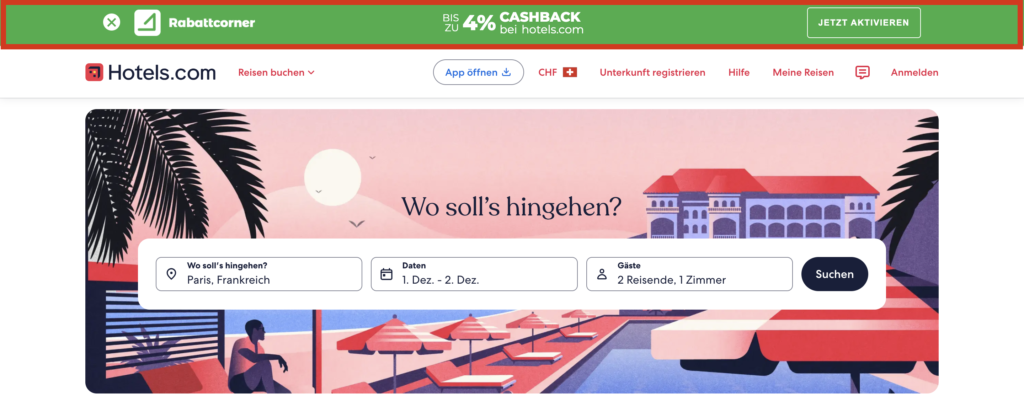Open the Daten date picker showing 1. Dez. - 2. Dez.
This screenshot has width=1024, height=407.
coord(474,274)
